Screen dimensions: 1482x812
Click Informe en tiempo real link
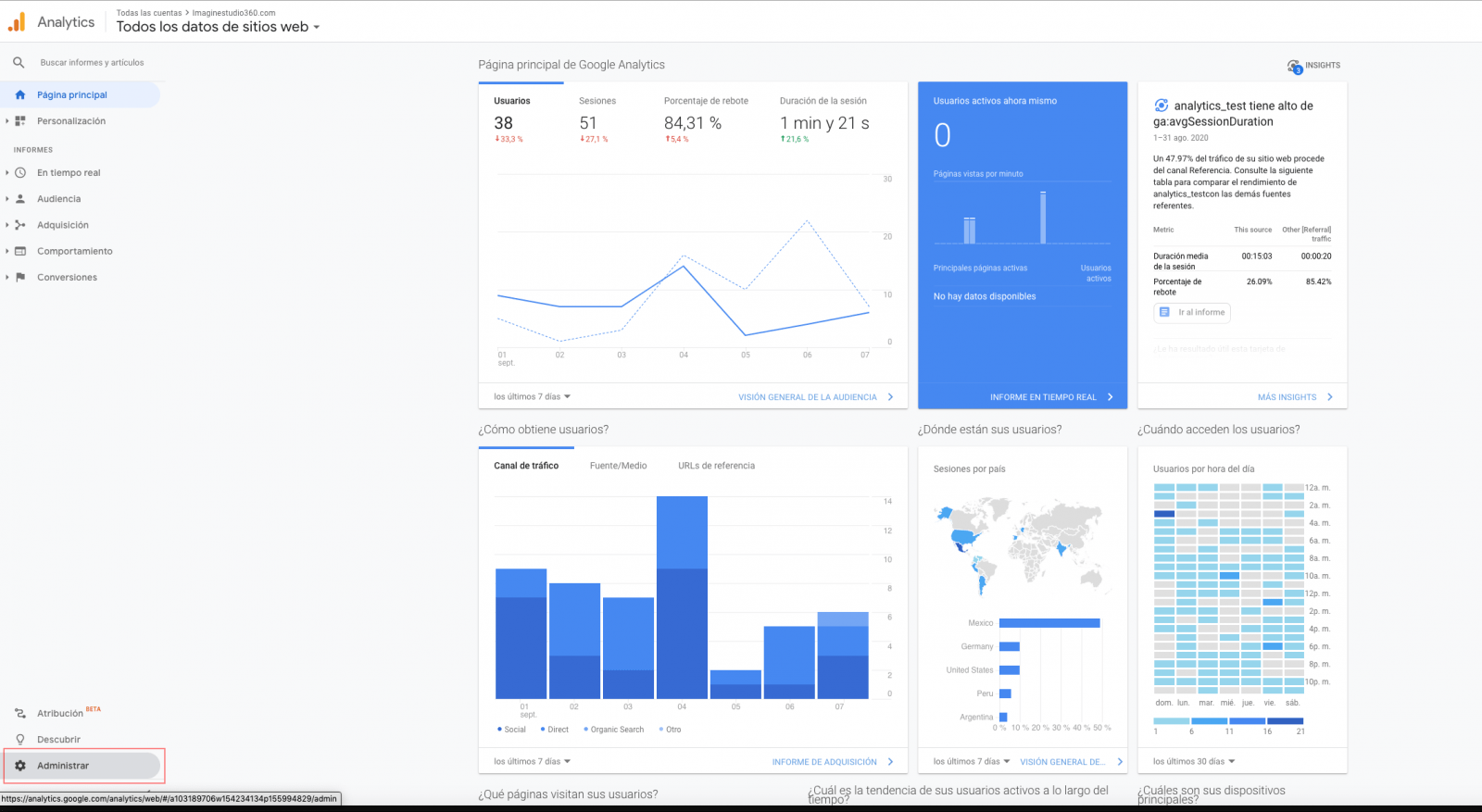tap(1043, 397)
